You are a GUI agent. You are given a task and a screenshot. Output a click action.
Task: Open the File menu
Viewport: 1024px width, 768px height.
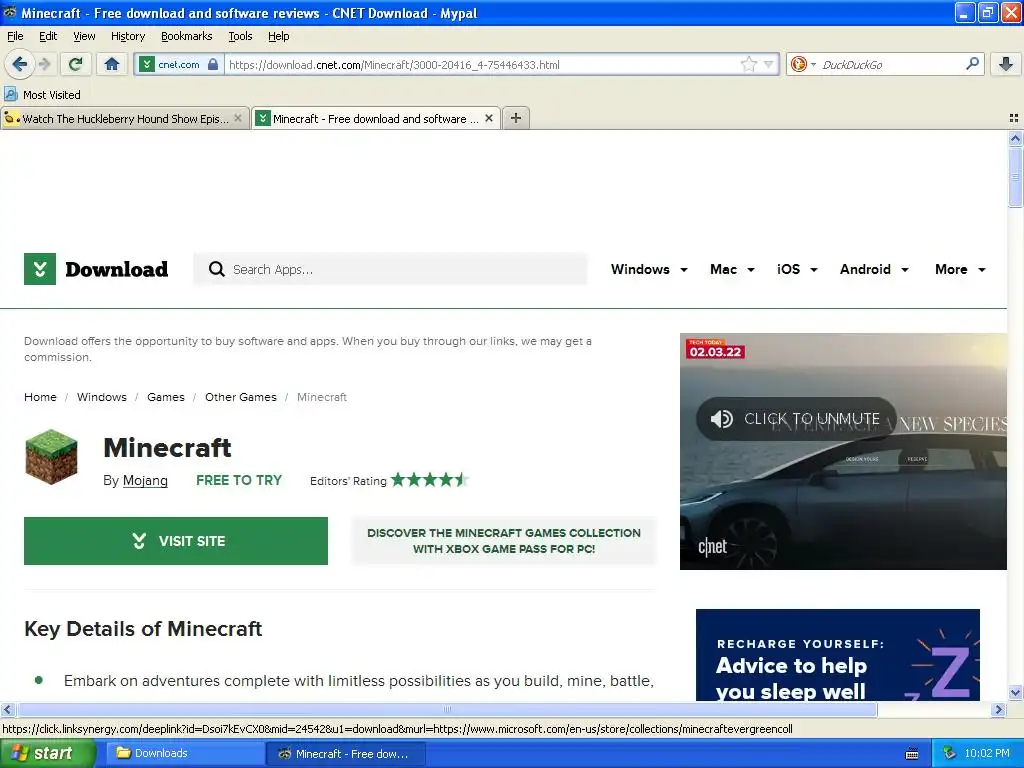pyautogui.click(x=15, y=36)
